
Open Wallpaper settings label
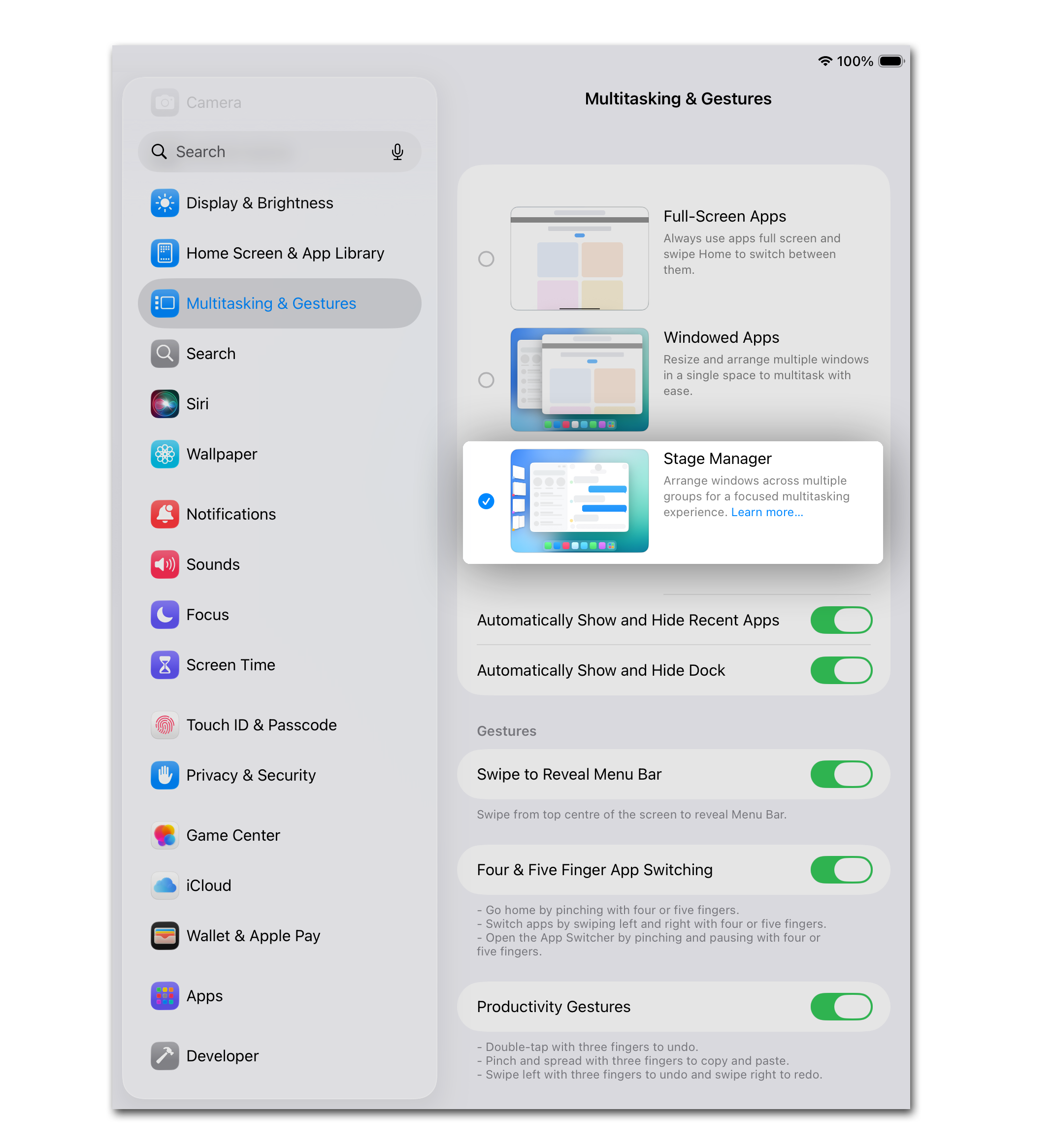[222, 454]
